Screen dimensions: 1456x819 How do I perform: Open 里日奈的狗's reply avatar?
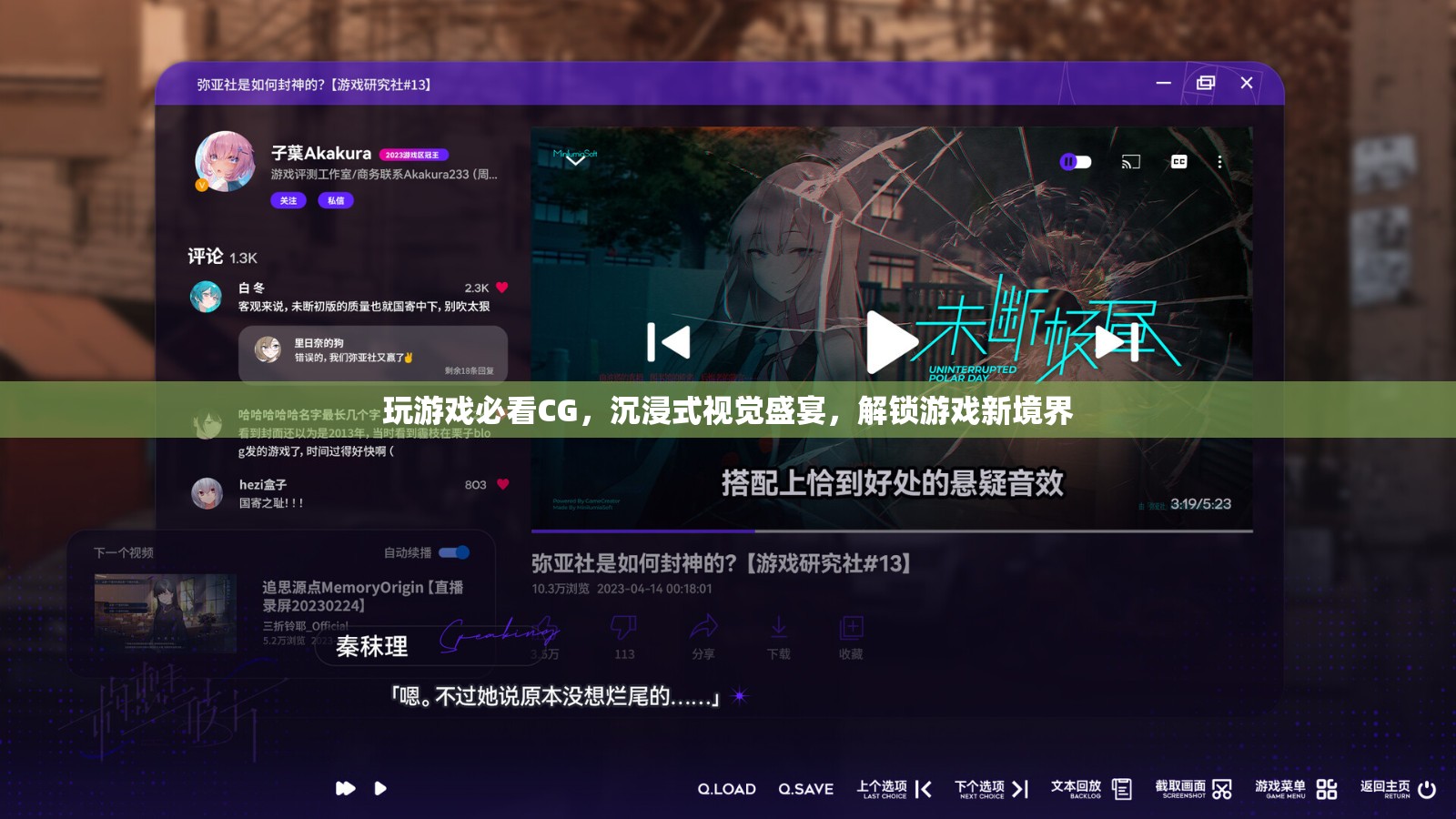pyautogui.click(x=268, y=349)
